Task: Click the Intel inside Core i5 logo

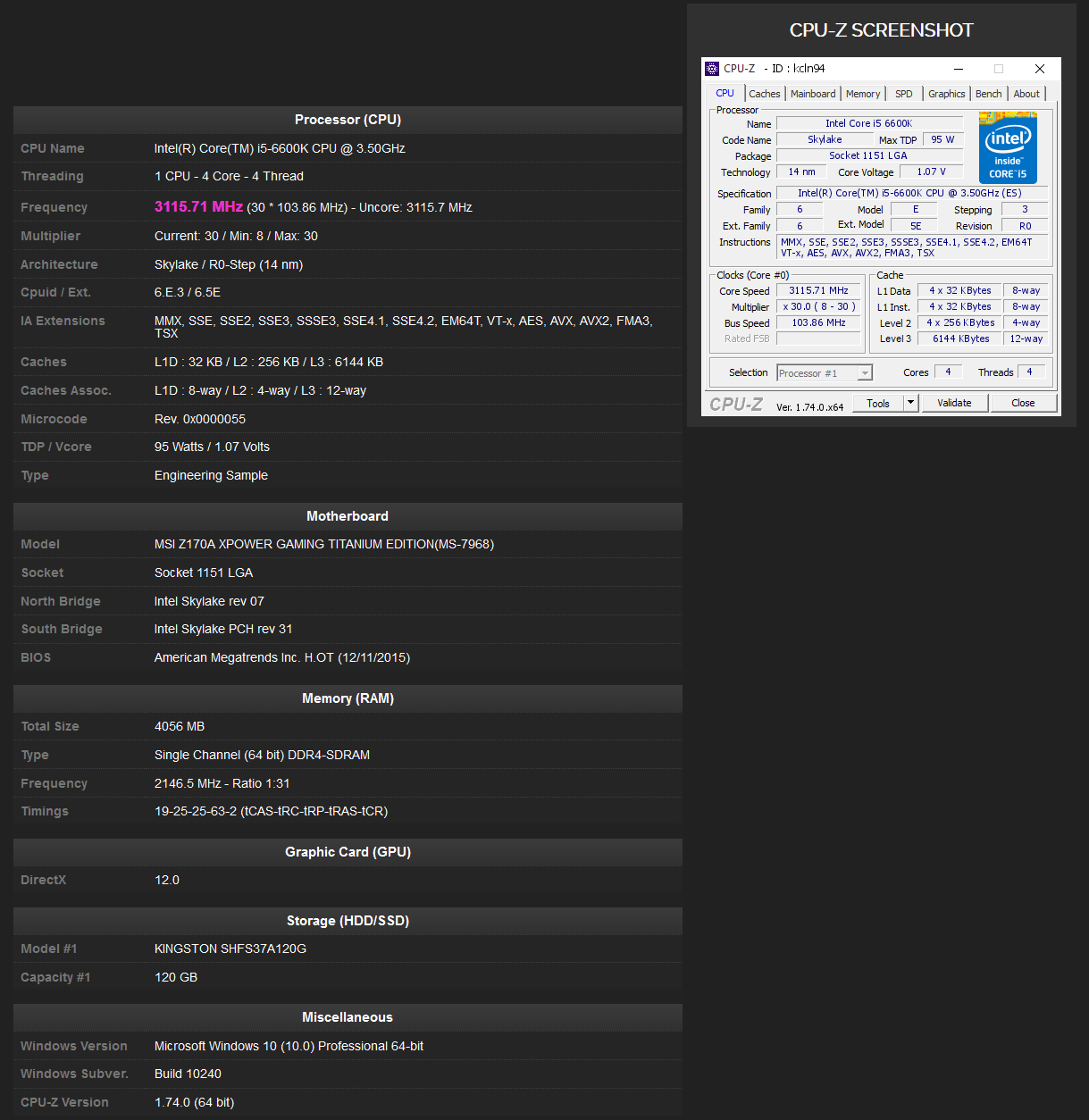Action: pyautogui.click(x=1008, y=147)
